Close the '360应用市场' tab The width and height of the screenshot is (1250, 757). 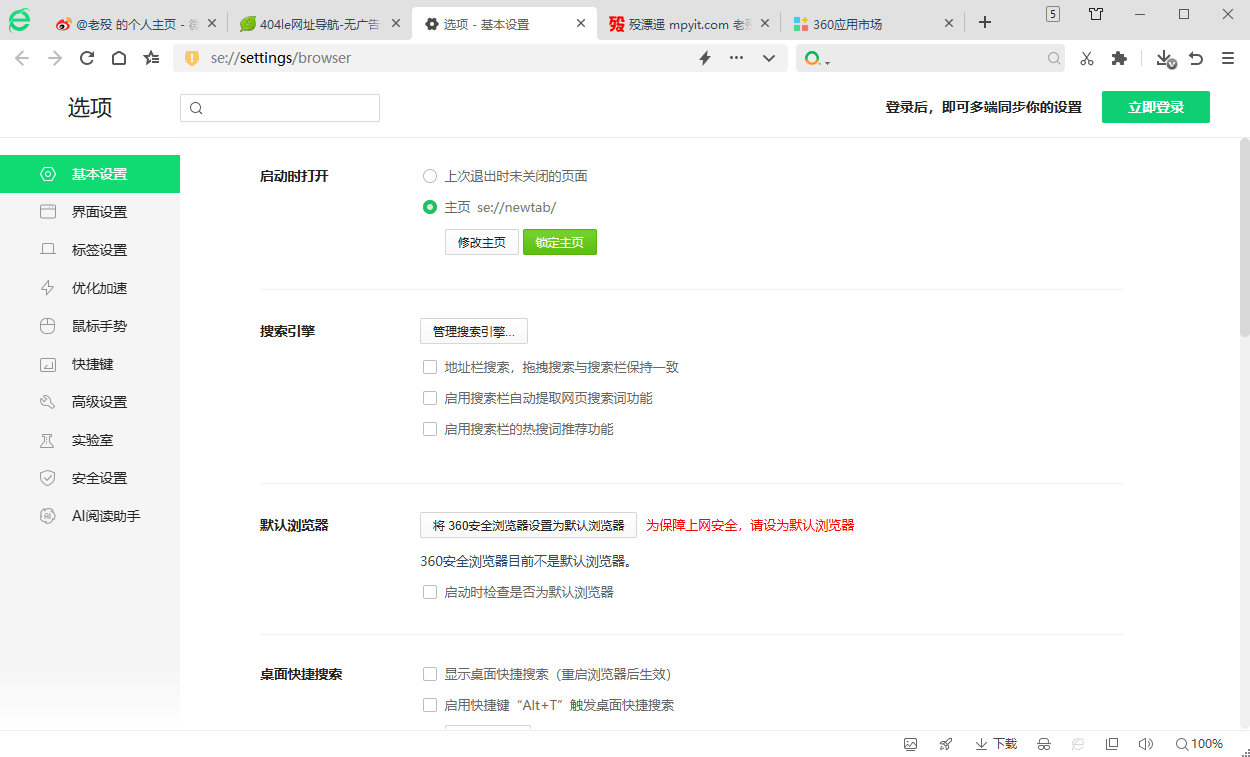pos(949,23)
